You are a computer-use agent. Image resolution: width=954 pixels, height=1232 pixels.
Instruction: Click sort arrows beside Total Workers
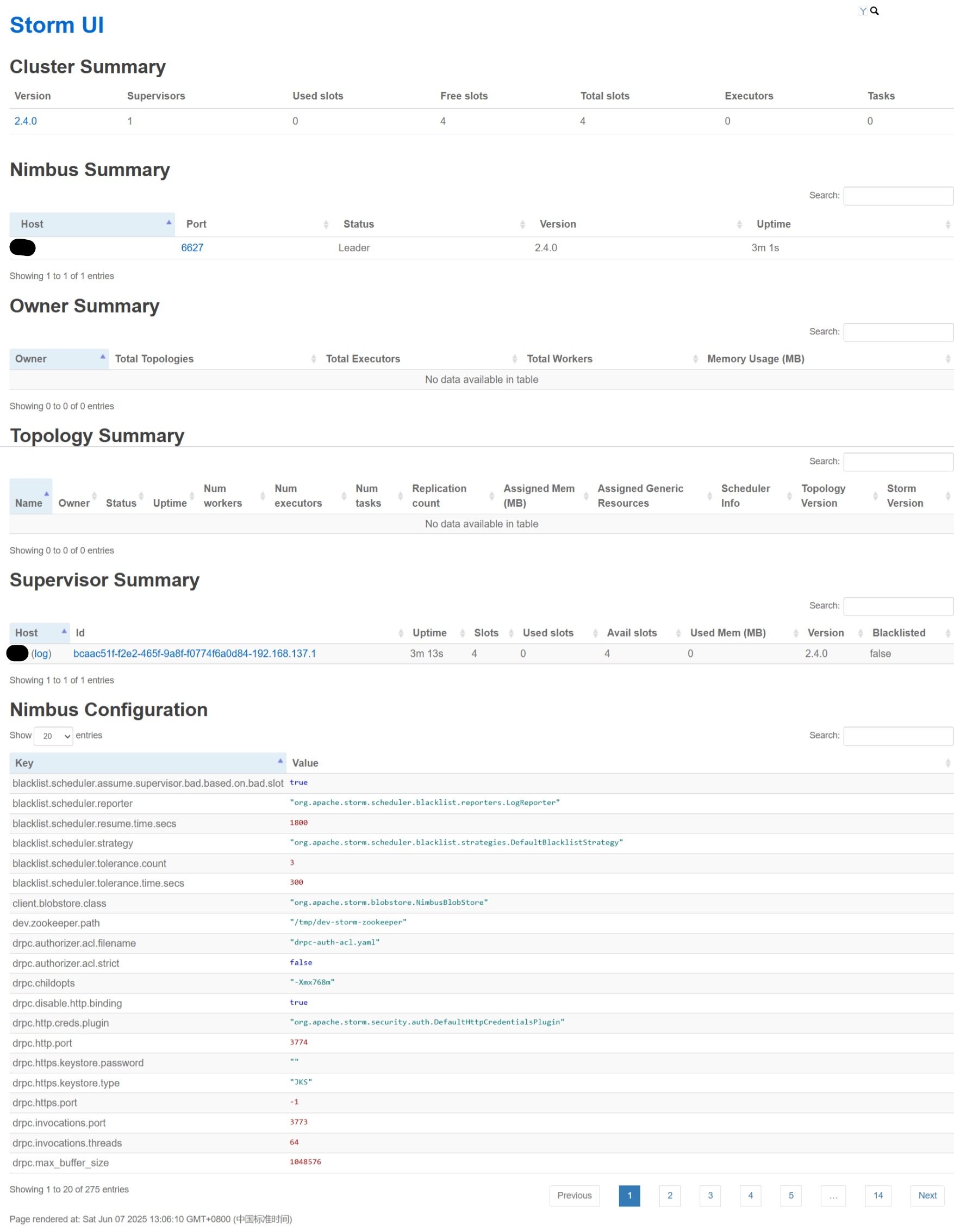click(695, 359)
